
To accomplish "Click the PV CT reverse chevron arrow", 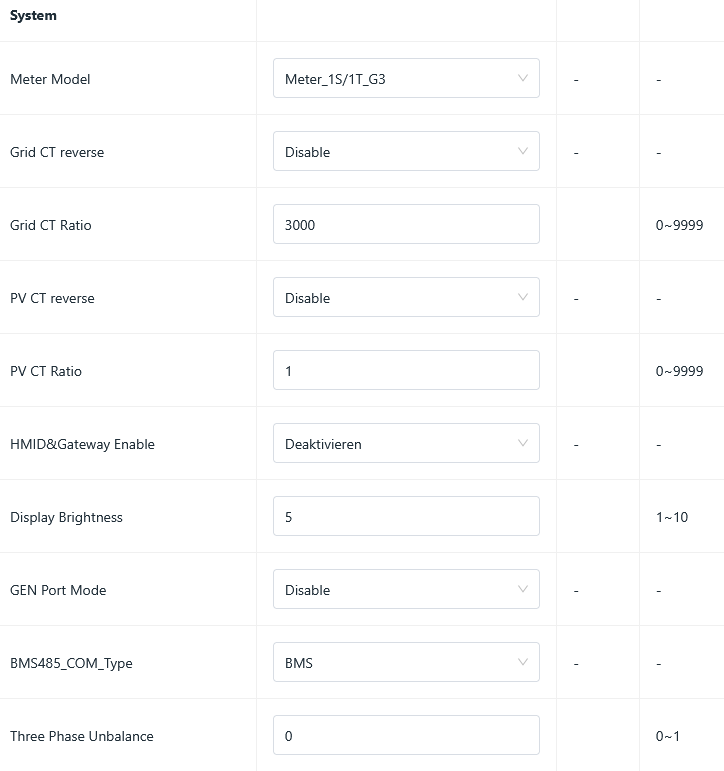I will pyautogui.click(x=523, y=298).
